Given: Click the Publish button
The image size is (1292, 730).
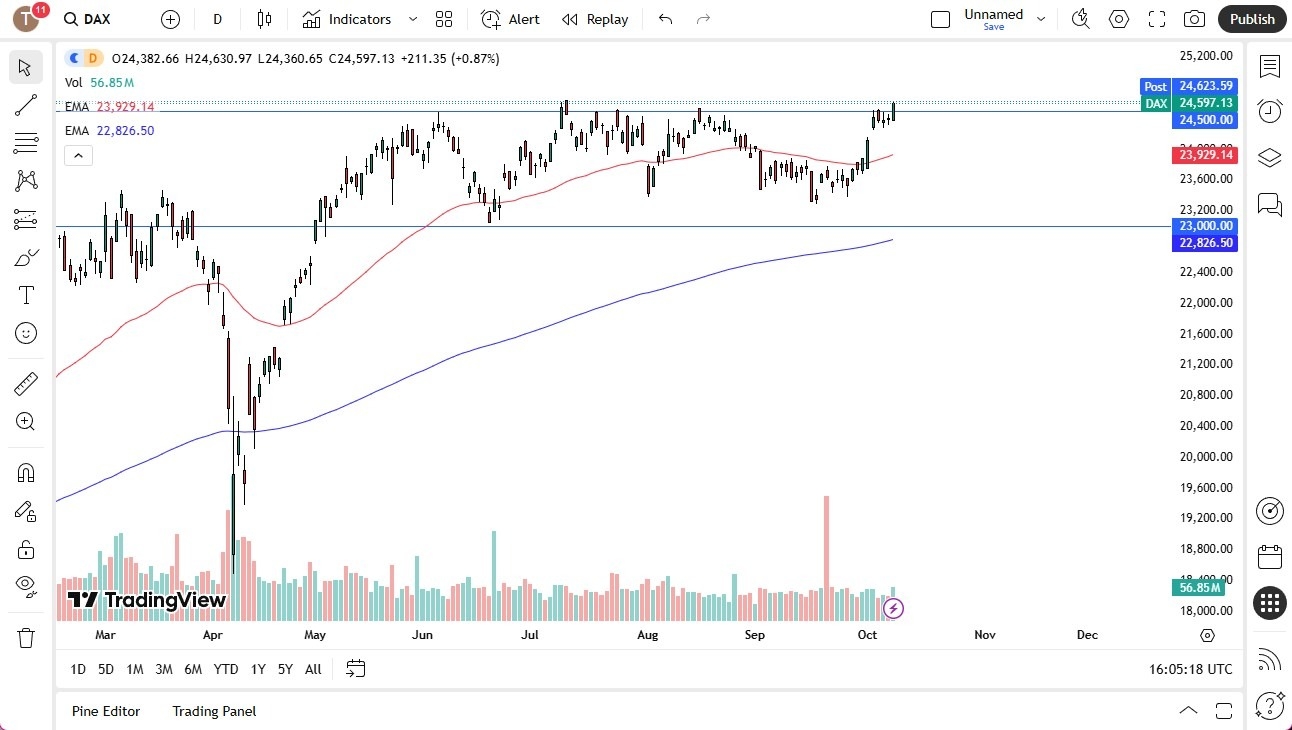Looking at the screenshot, I should [x=1251, y=18].
